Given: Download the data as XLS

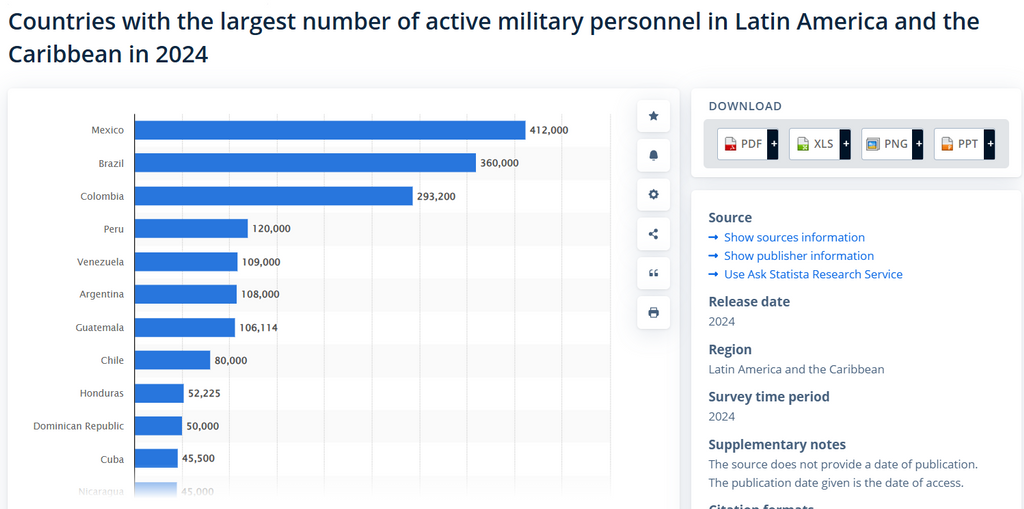Looking at the screenshot, I should 814,144.
